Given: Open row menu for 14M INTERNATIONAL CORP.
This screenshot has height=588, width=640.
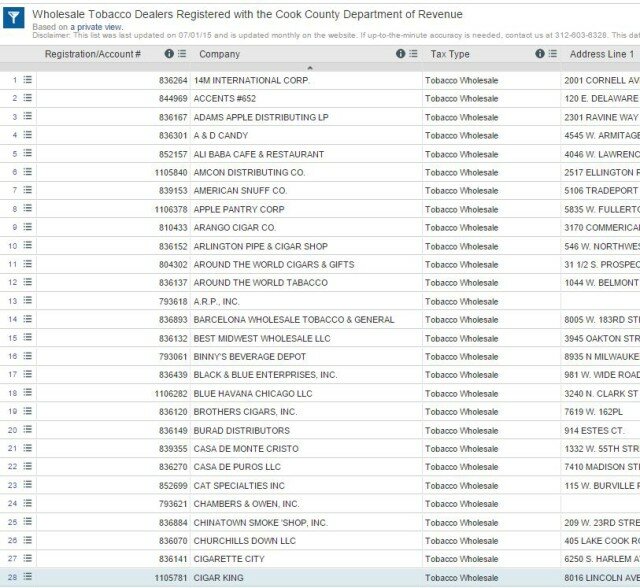Looking at the screenshot, I should point(27,80).
